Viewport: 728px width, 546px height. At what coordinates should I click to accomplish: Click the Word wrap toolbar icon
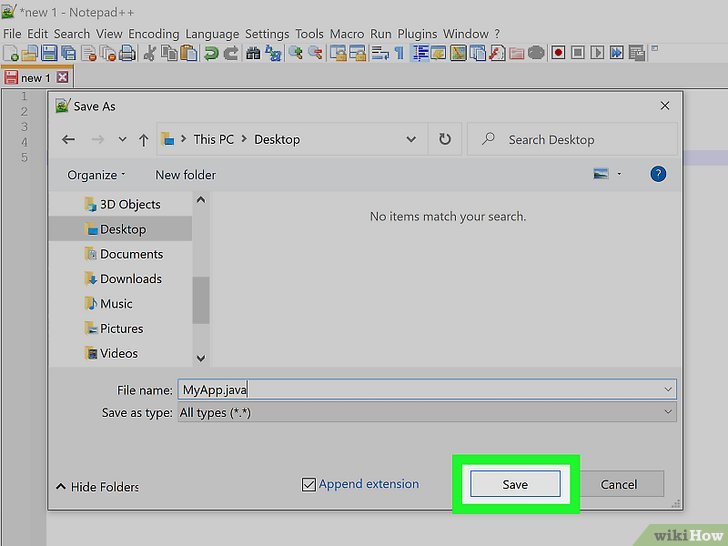click(x=380, y=53)
